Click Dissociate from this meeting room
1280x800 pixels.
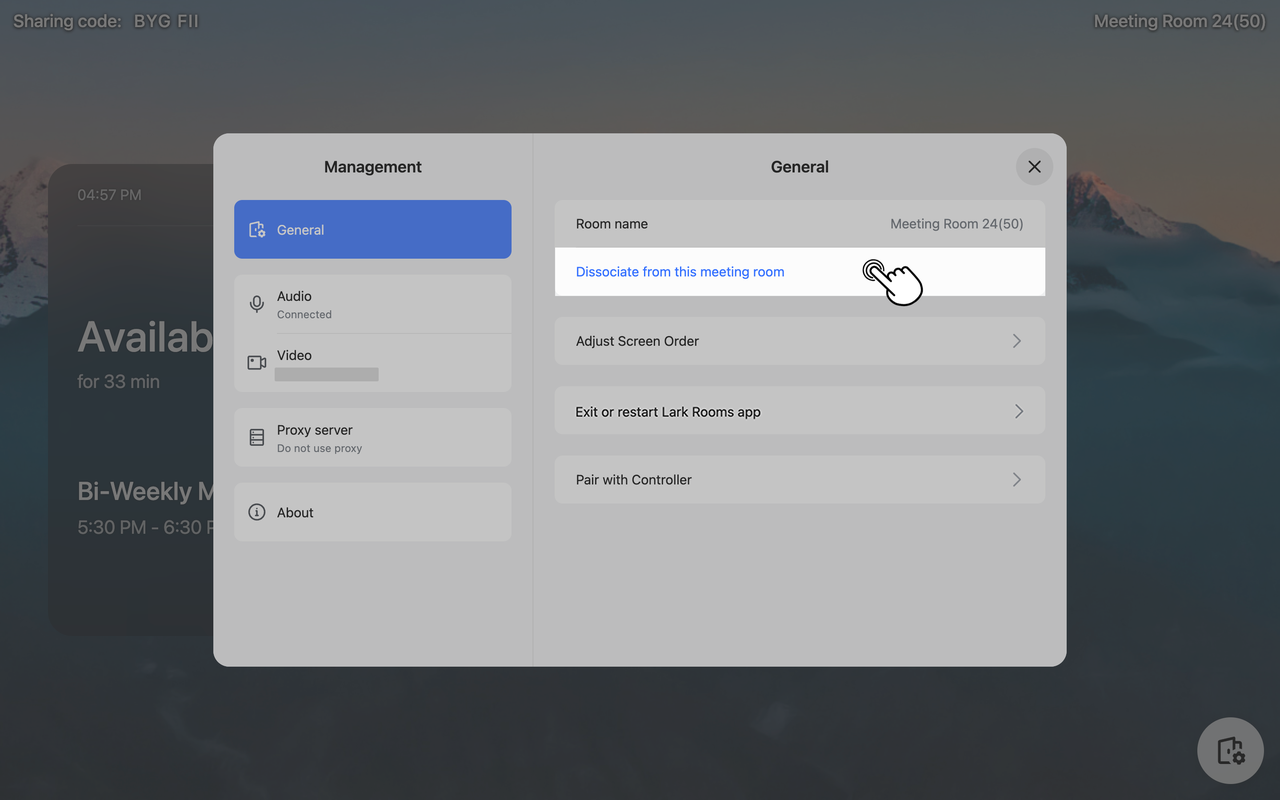coord(680,272)
